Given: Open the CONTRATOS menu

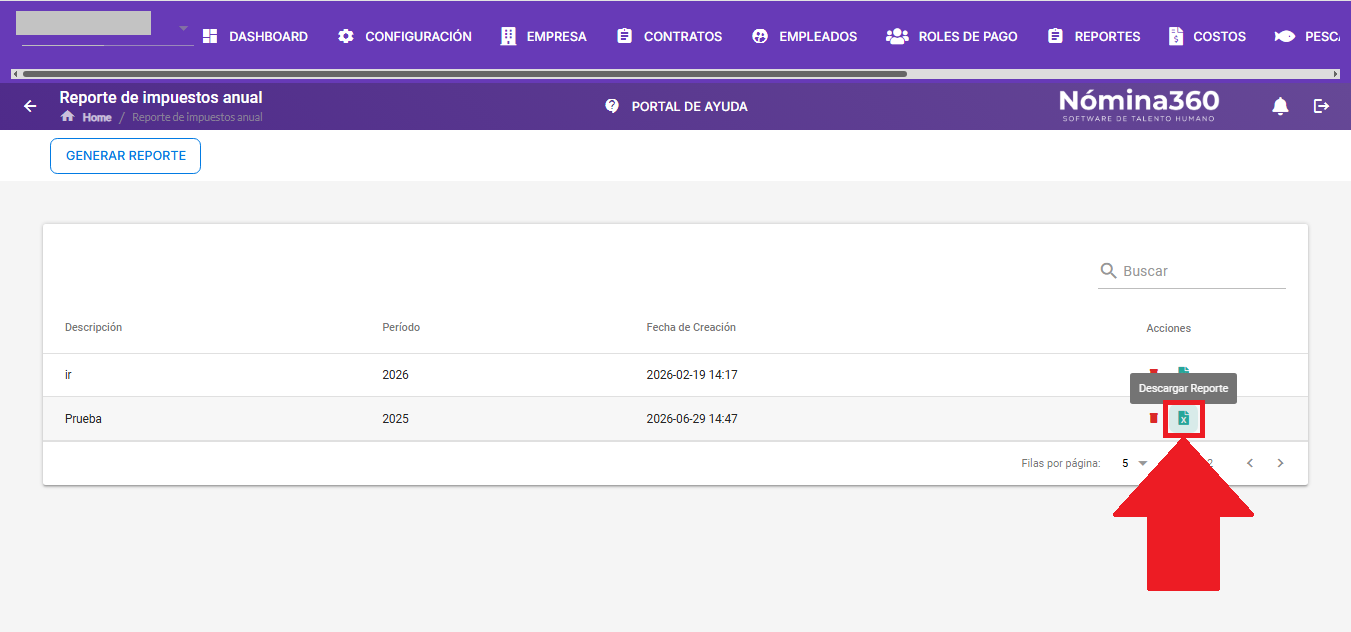Looking at the screenshot, I should click(x=670, y=36).
